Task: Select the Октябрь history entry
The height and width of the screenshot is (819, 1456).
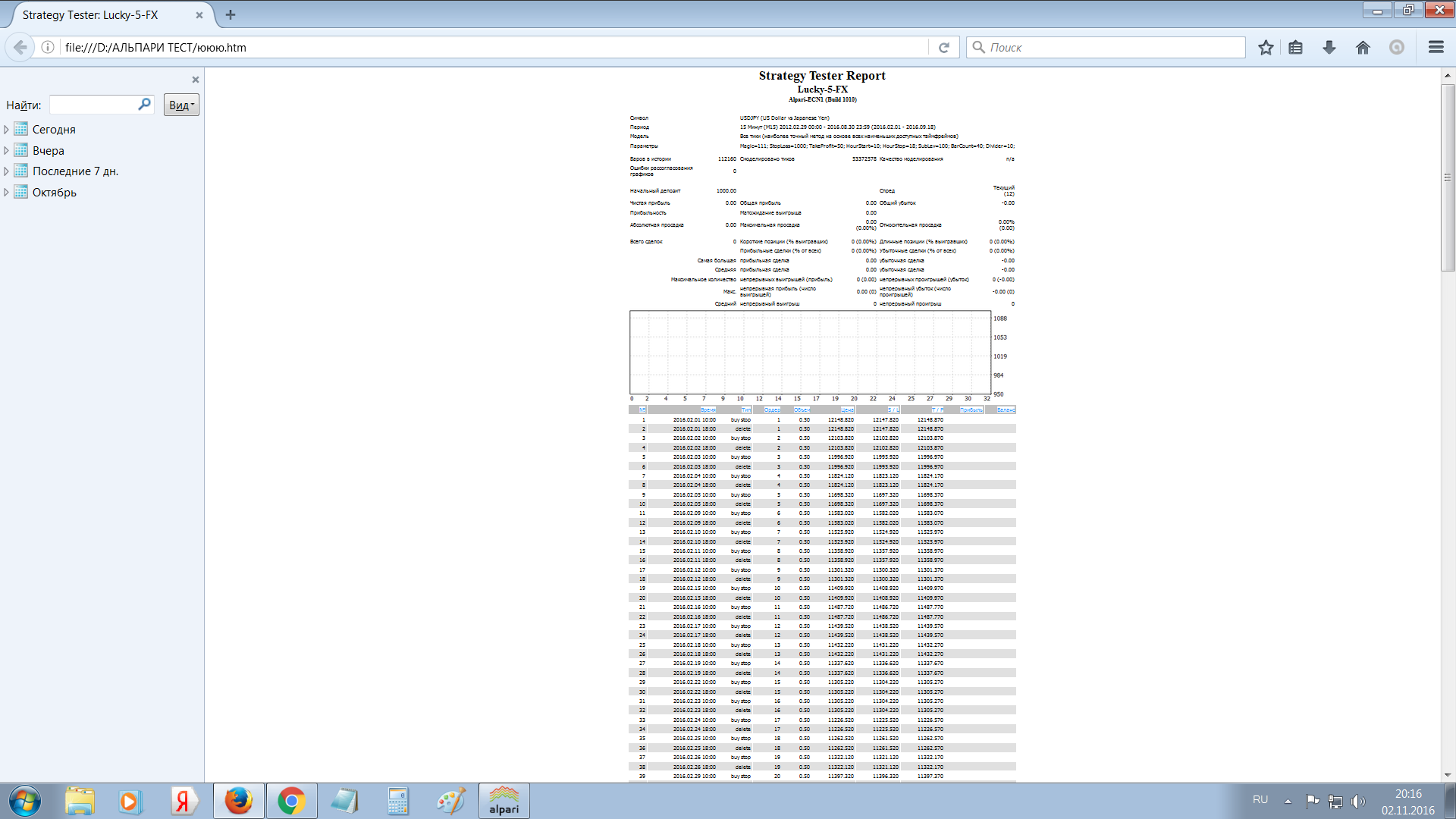Action: pos(55,193)
